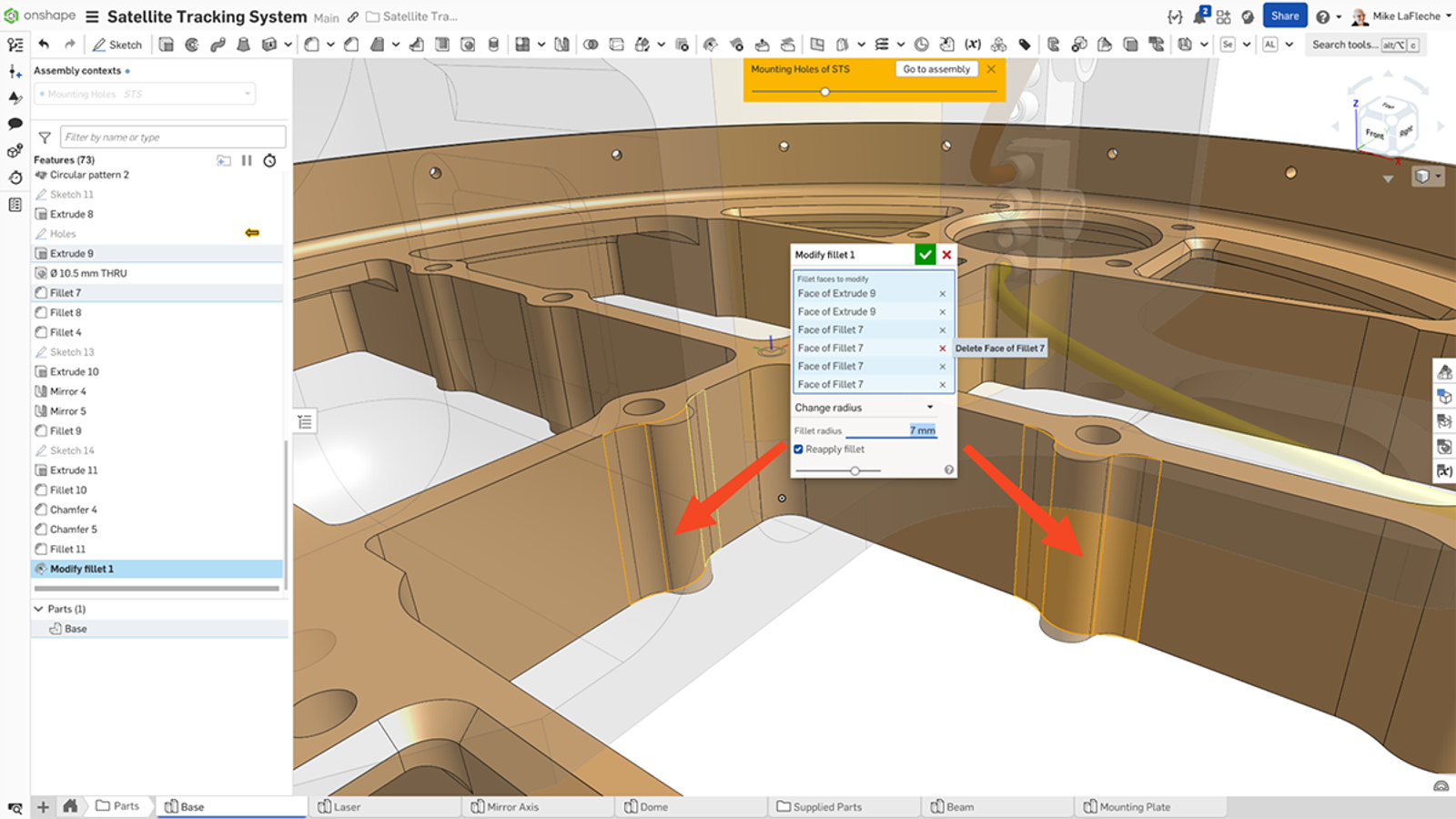Switch to the Supplied Parts tab
This screenshot has width=1456, height=819.
click(822, 806)
